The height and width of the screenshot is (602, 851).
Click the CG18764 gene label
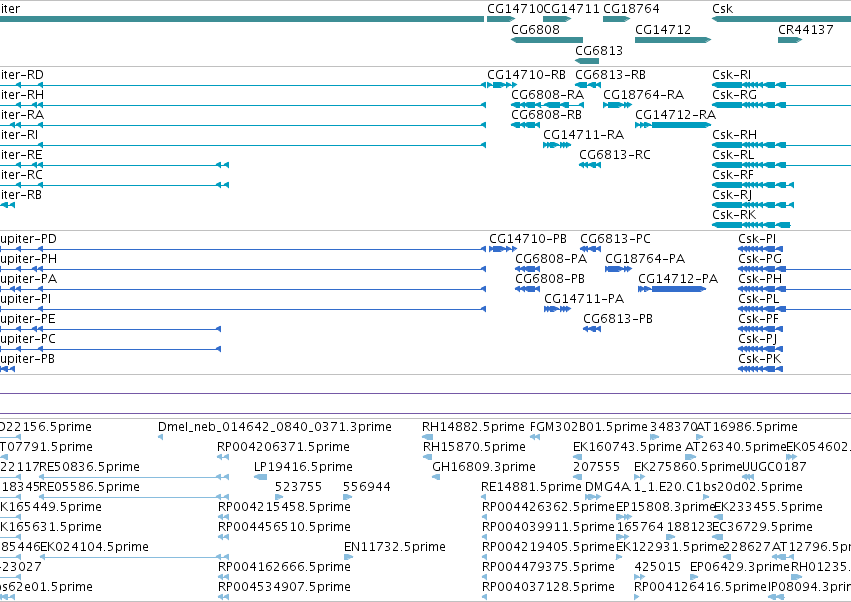point(631,9)
